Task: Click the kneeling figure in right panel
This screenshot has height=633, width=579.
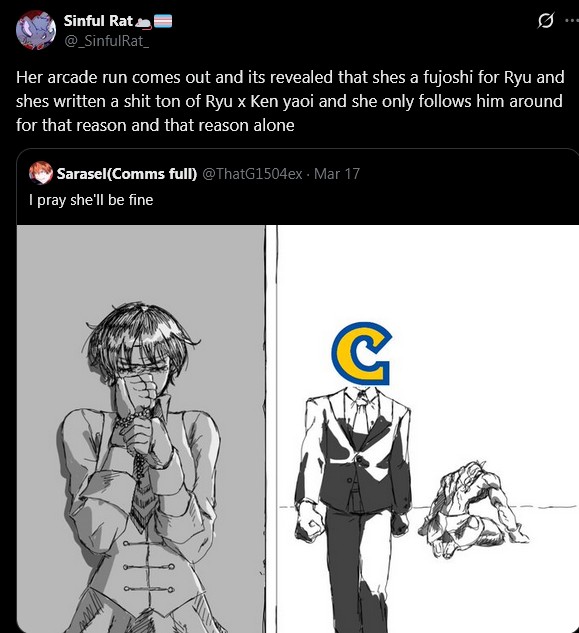Action: pos(476,509)
